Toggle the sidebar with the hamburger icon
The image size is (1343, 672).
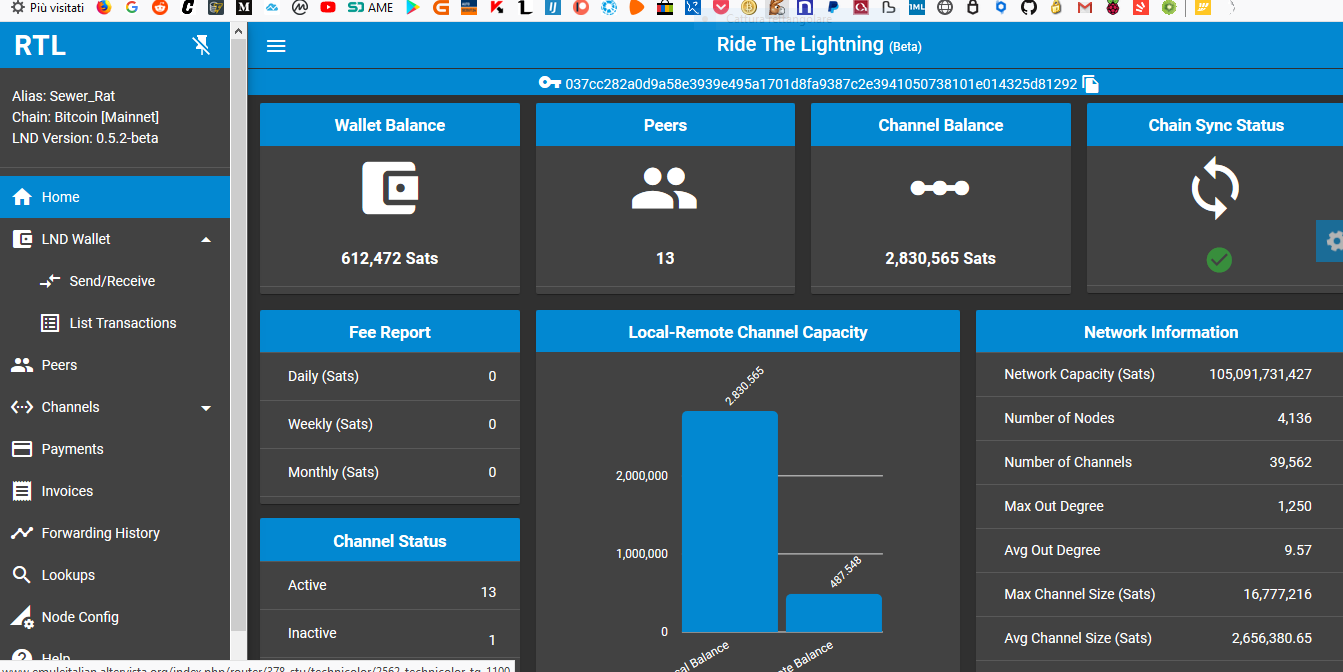click(x=276, y=45)
